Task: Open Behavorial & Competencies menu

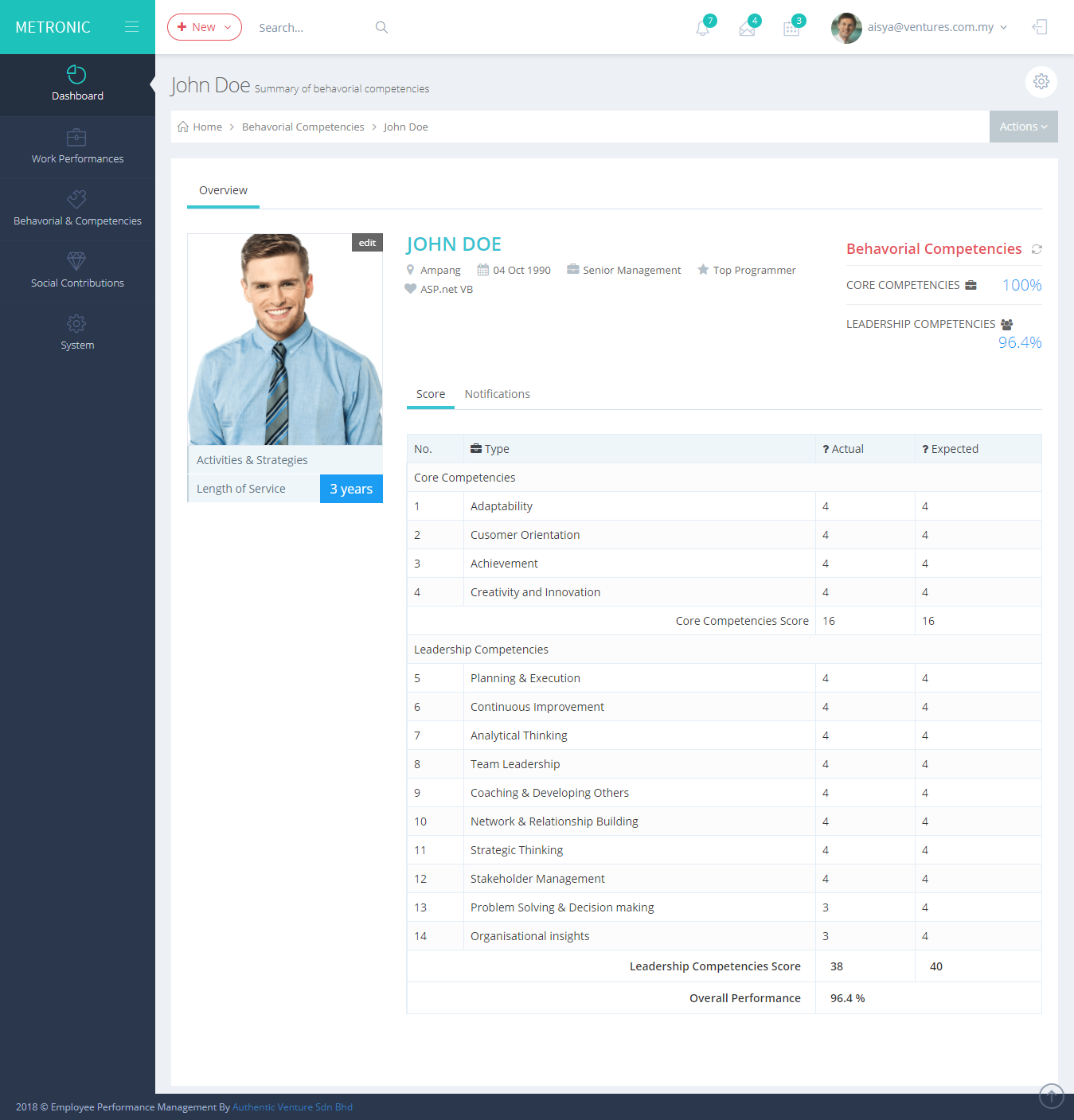Action: point(77,209)
